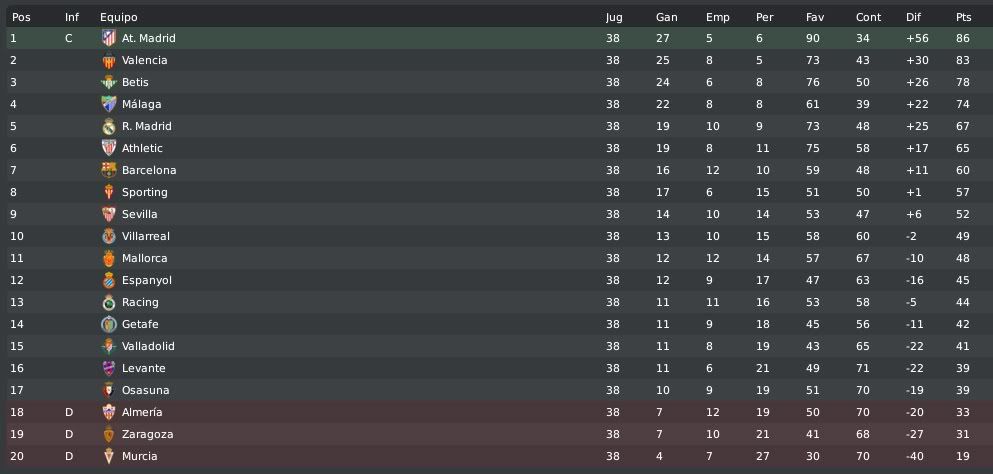Screen dimensions: 993x474
Task: Select the Getafe club badge
Action: 109,324
